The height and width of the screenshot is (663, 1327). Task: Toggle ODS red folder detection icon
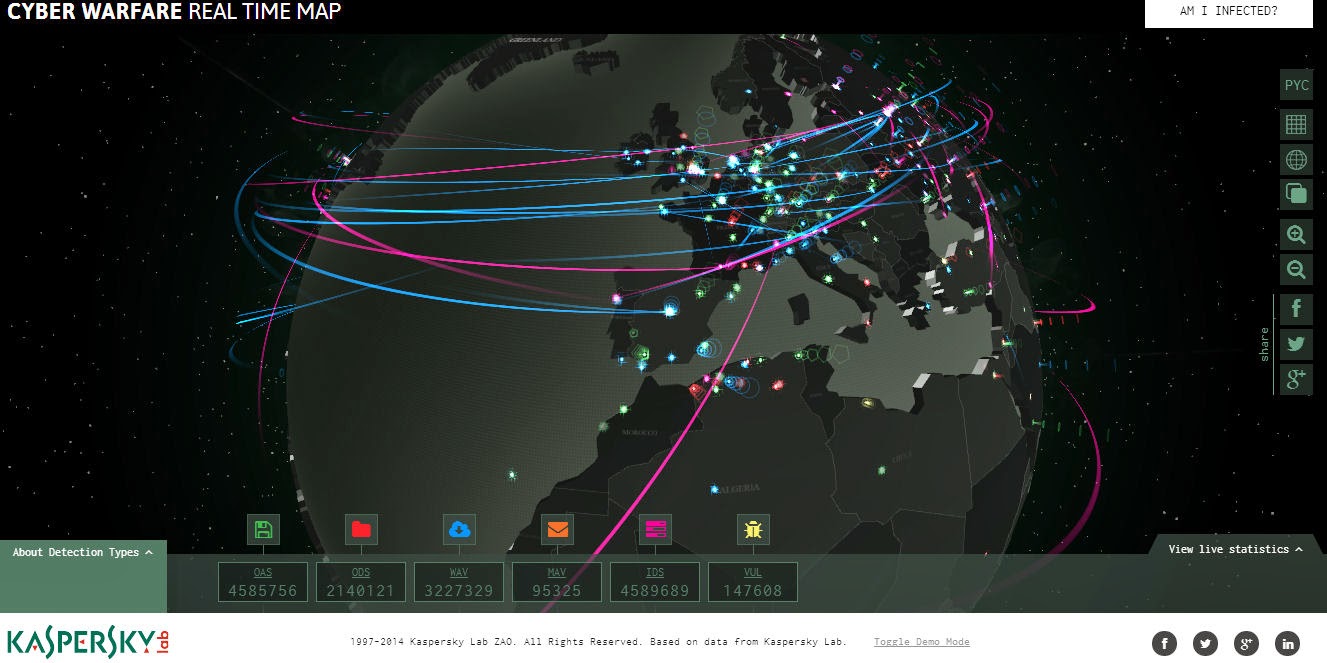point(361,530)
